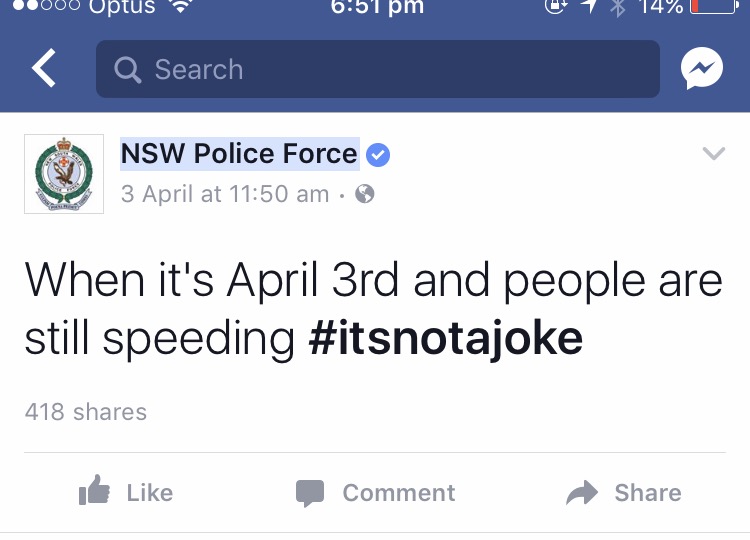The height and width of the screenshot is (540, 750).
Task: View the 418 shares list
Action: 86,412
